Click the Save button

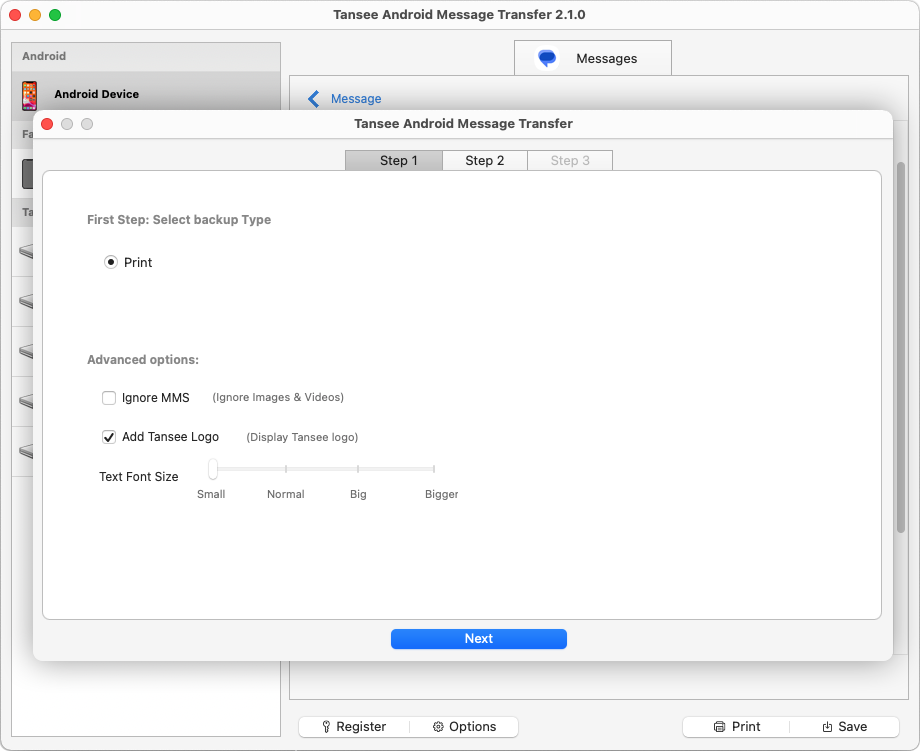pyautogui.click(x=844, y=726)
